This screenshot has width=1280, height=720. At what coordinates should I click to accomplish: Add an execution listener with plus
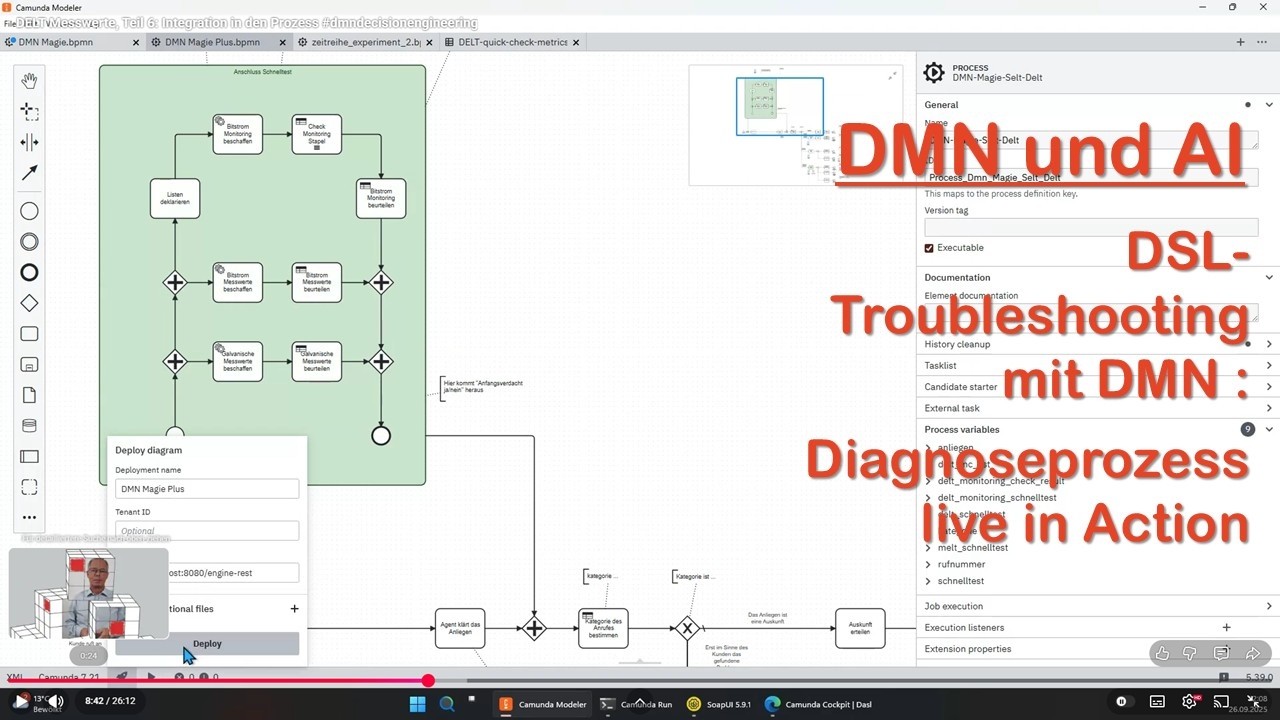[x=1227, y=627]
